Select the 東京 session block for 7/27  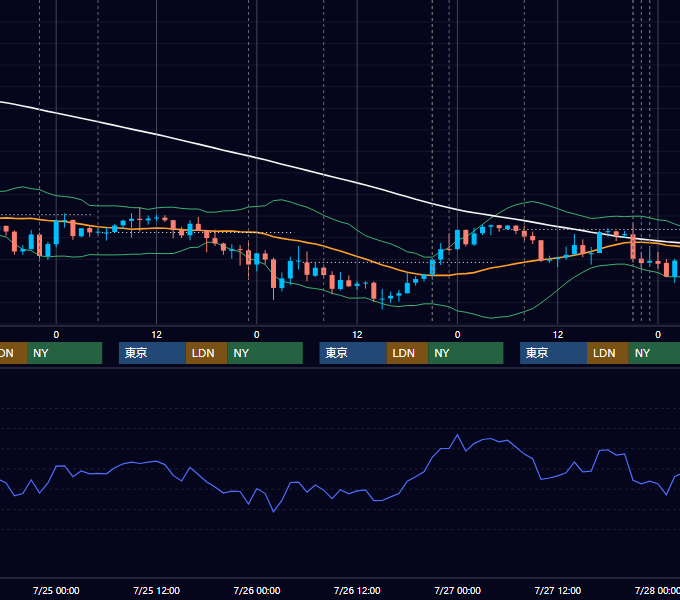coord(553,353)
